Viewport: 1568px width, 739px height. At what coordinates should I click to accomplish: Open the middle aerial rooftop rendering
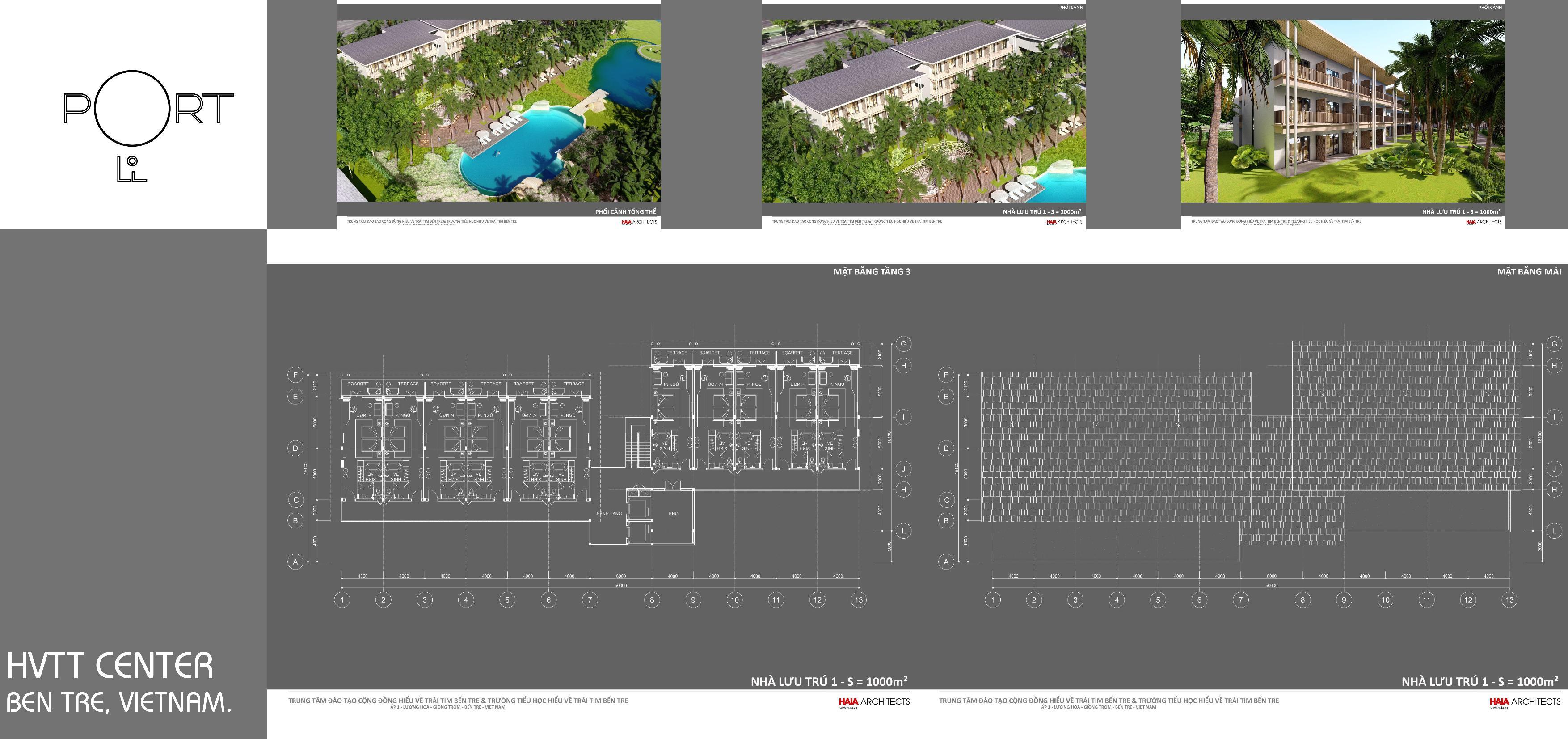tap(923, 111)
